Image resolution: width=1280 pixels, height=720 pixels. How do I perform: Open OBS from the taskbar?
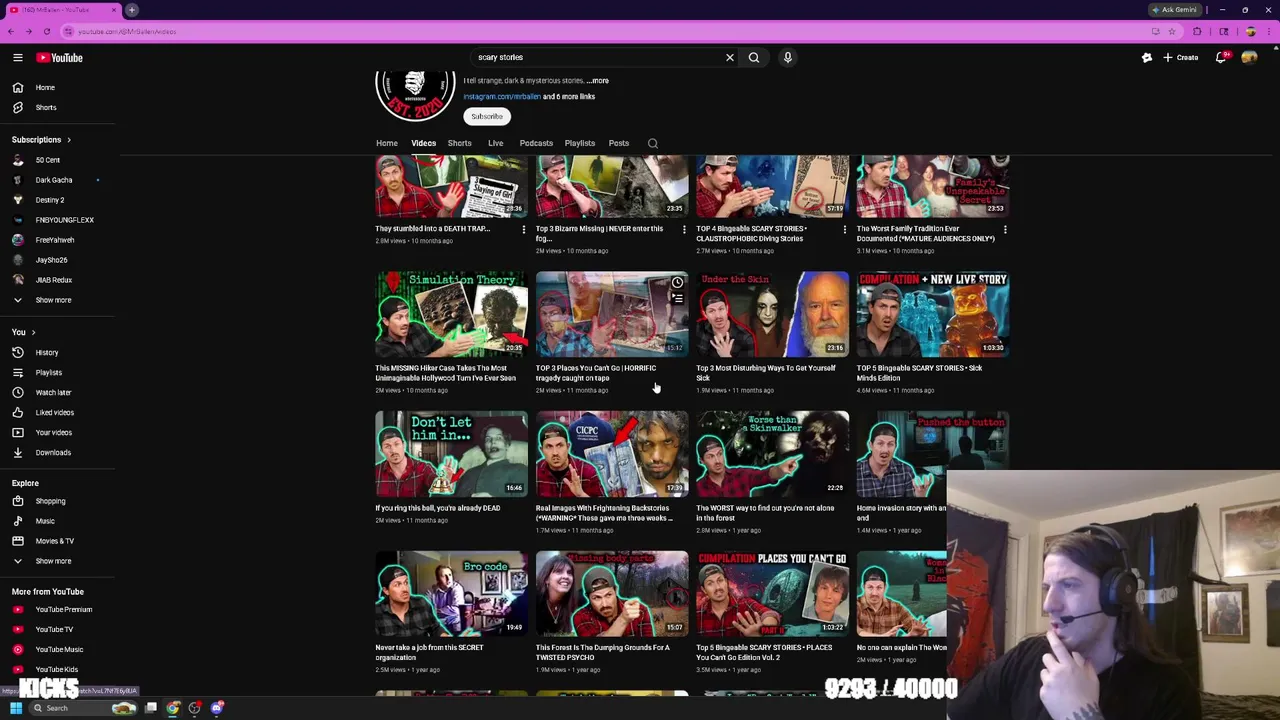click(195, 708)
